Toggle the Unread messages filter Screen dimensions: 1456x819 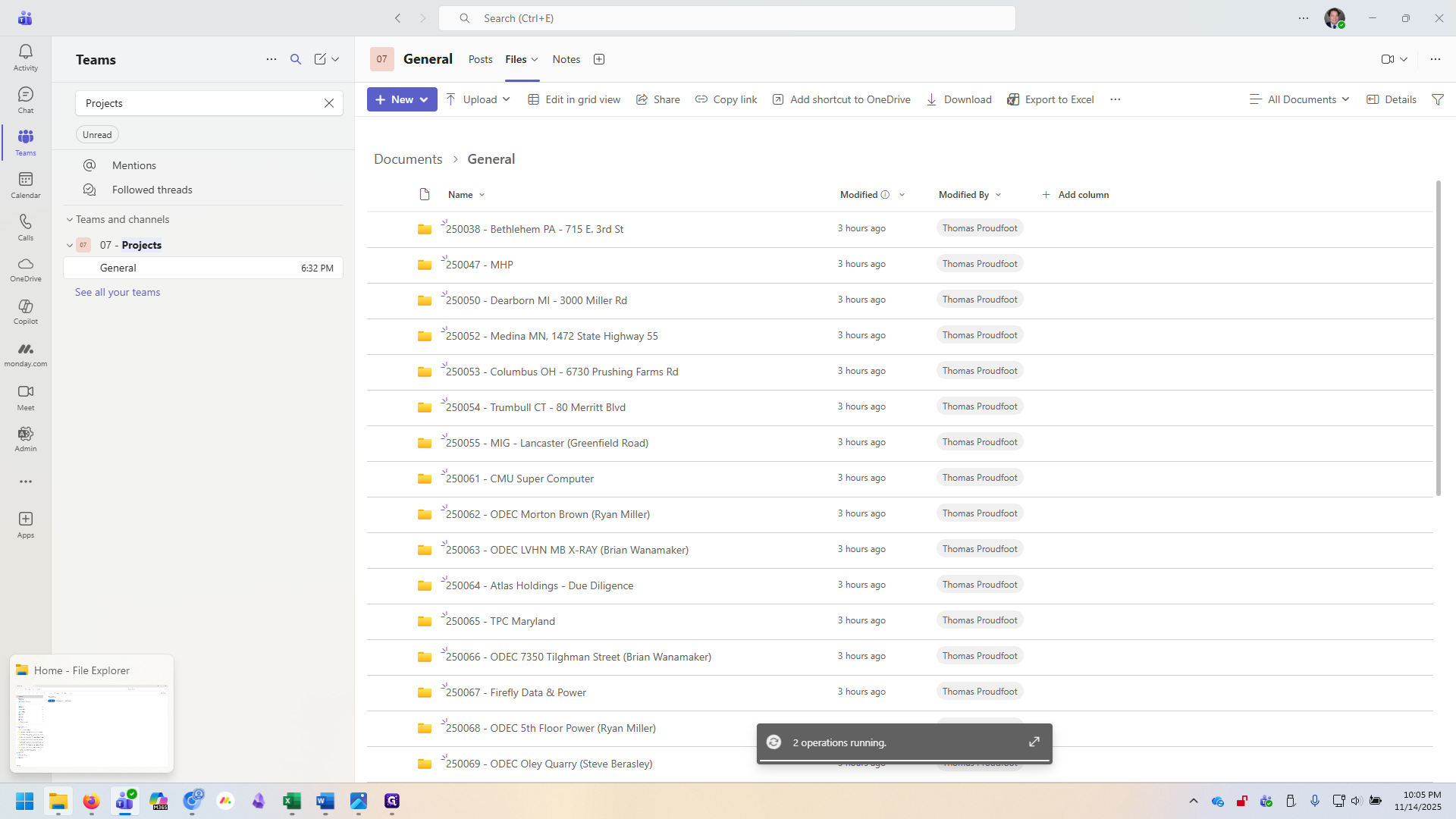97,134
